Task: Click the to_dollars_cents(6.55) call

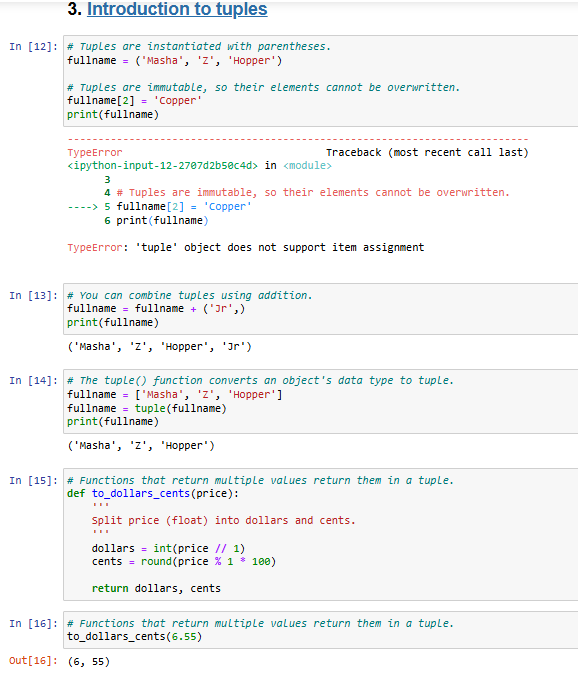Action: (x=134, y=636)
